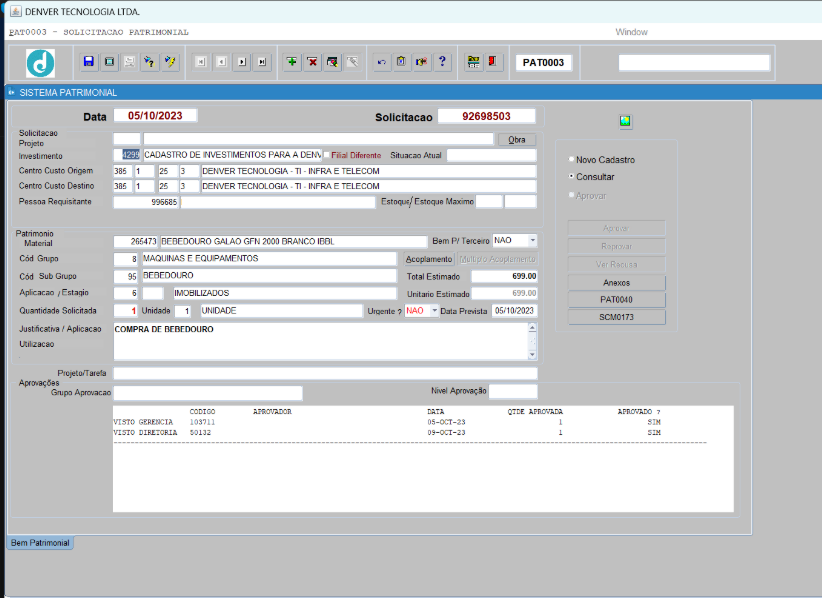
Task: Click the Justificativa text box scrollbar down arrow
Action: point(532,355)
